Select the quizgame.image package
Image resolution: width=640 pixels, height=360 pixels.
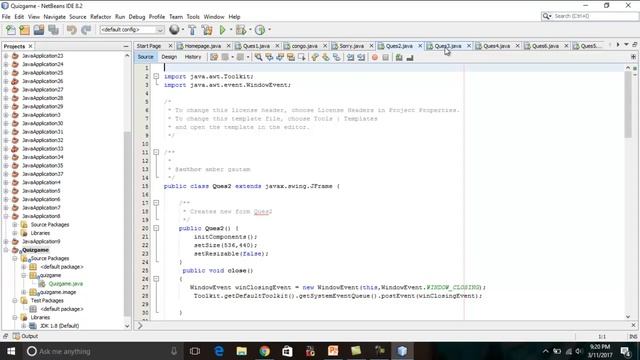pyautogui.click(x=57, y=292)
